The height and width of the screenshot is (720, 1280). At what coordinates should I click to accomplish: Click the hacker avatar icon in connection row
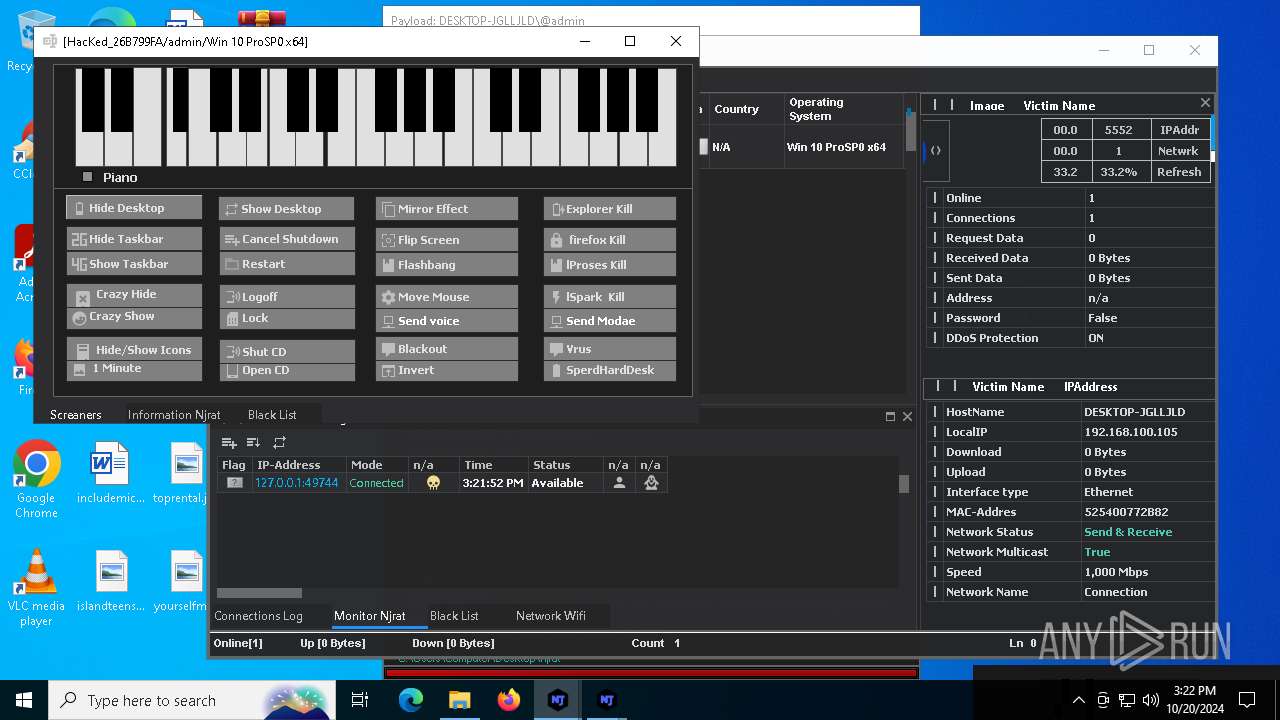[x=651, y=483]
